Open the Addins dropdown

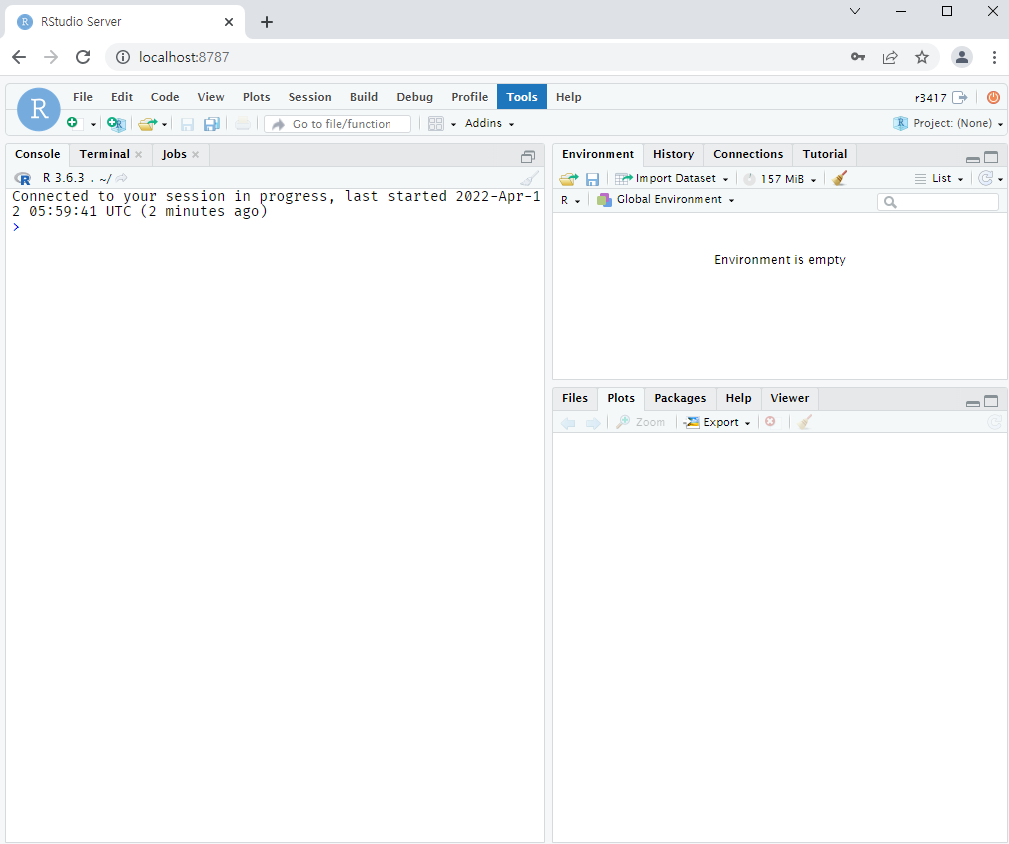[490, 123]
